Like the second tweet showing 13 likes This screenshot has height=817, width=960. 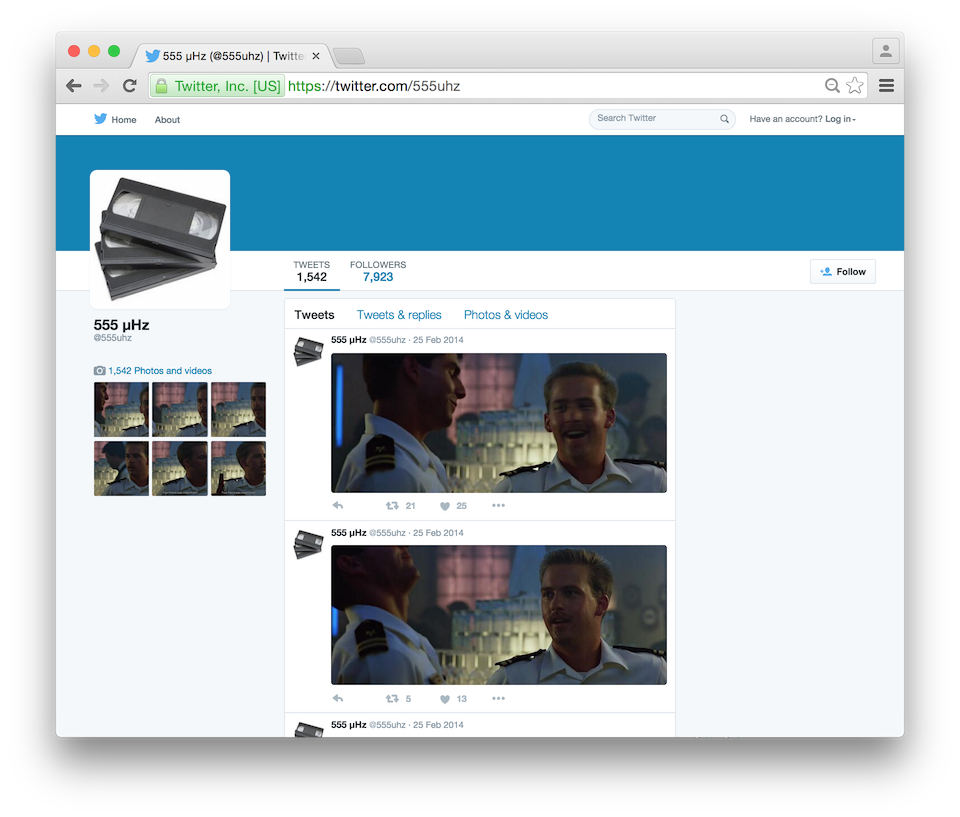point(445,699)
